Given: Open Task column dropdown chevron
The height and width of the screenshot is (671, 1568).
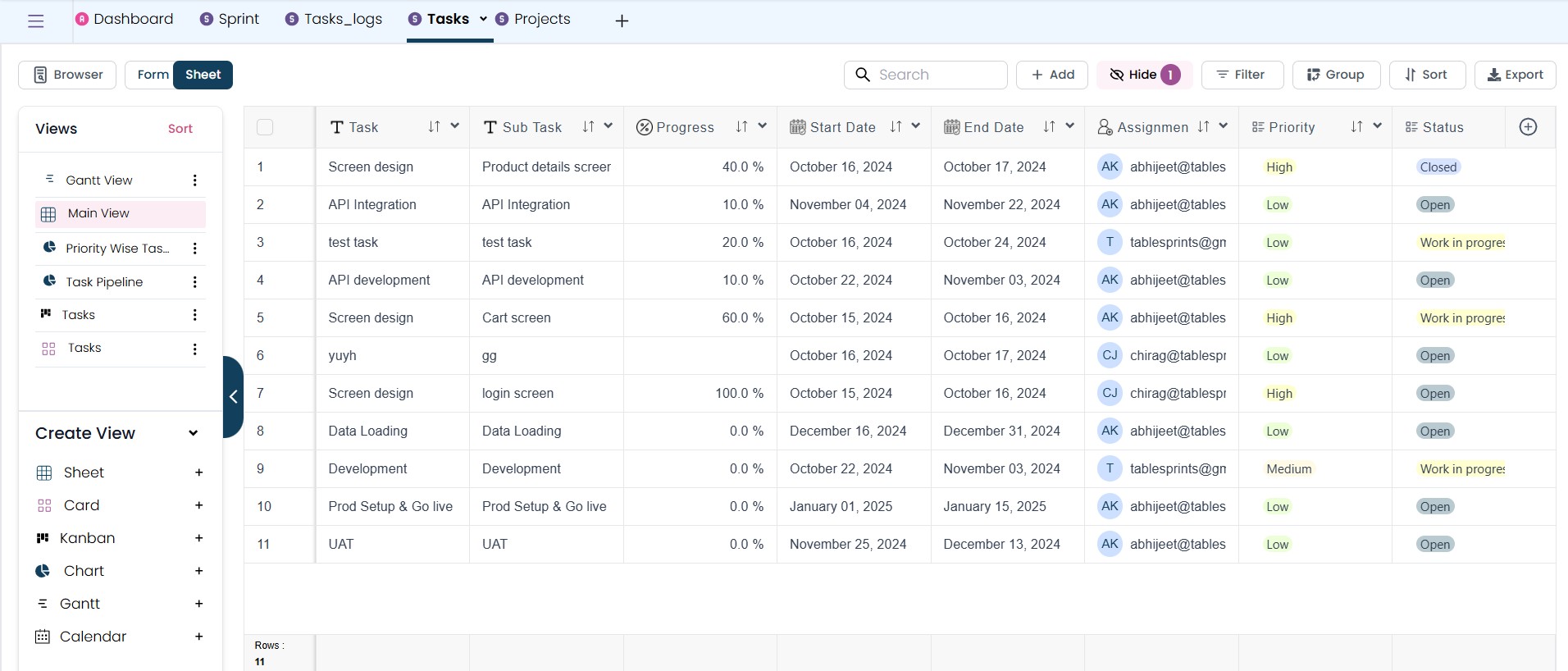Looking at the screenshot, I should point(455,126).
